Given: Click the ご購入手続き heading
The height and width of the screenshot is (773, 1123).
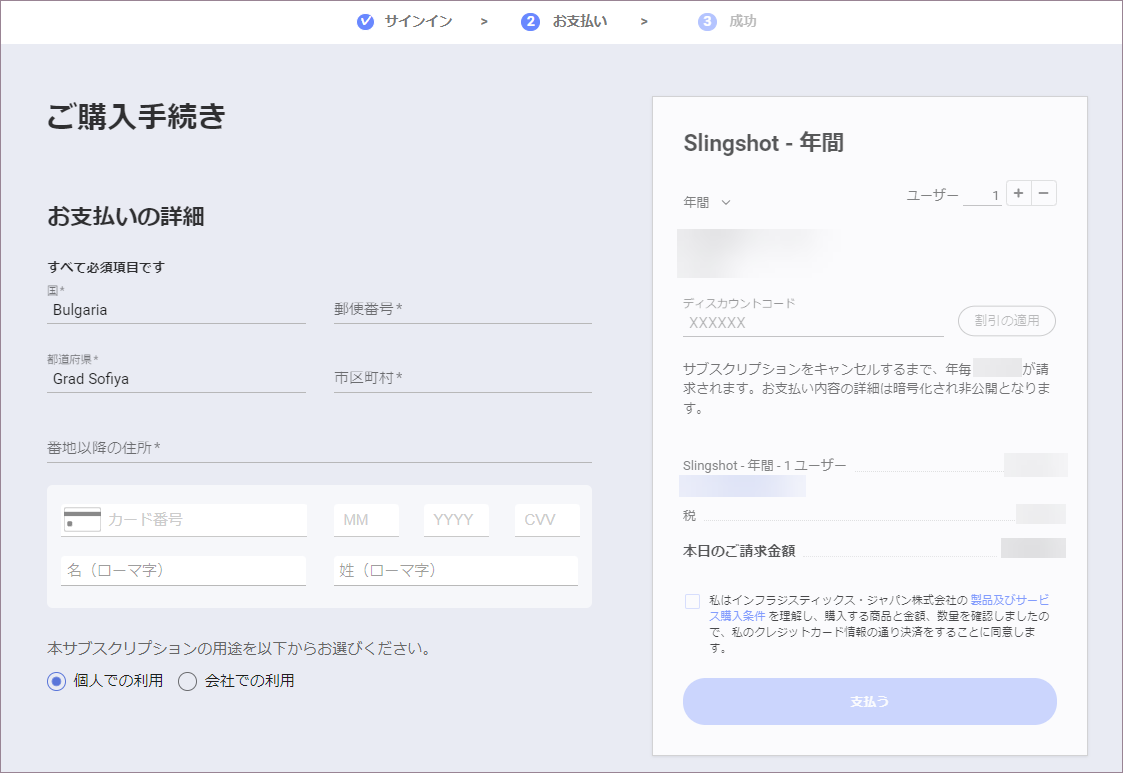Looking at the screenshot, I should (x=136, y=116).
